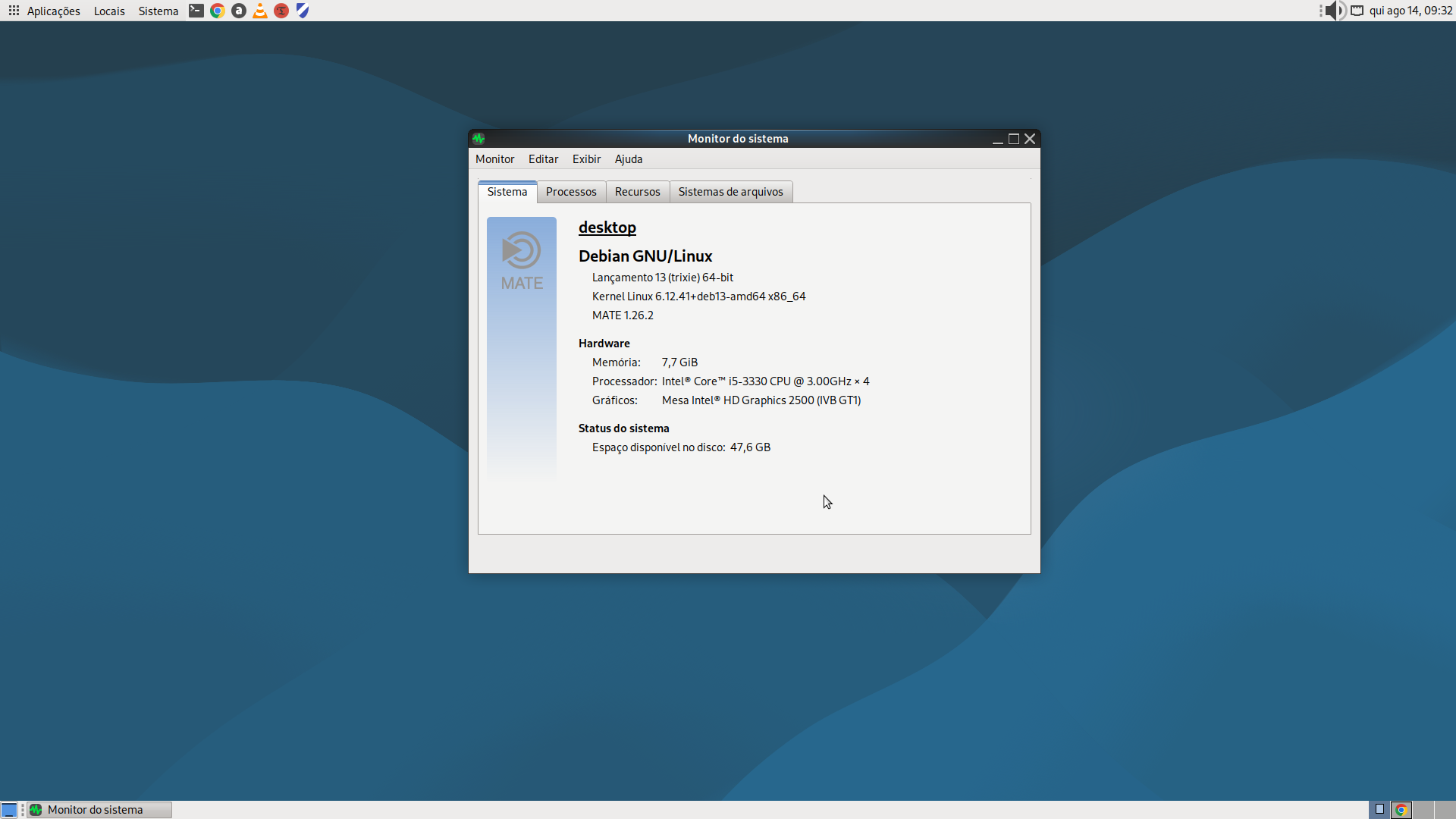
Task: Open the Editar menu
Action: coord(543,159)
